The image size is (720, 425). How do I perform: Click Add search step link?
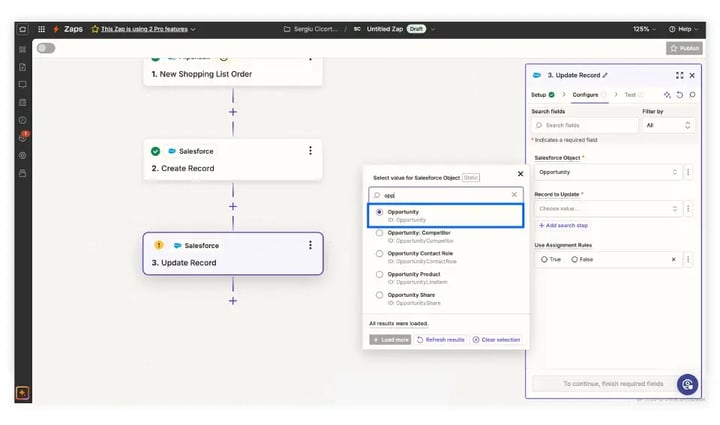(563, 225)
